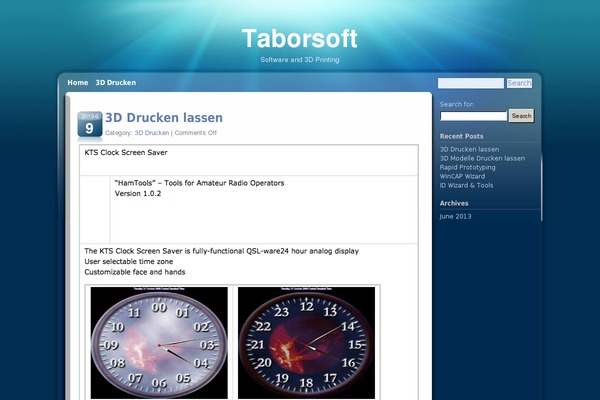This screenshot has height=400, width=600.
Task: Click the 'Recent Posts' sidebar heading
Action: (x=461, y=136)
